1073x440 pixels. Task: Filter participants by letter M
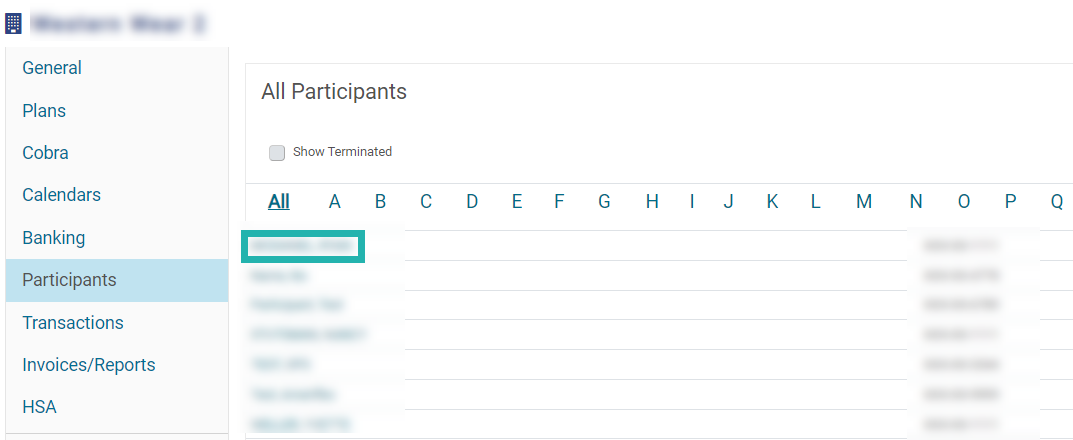tap(864, 202)
